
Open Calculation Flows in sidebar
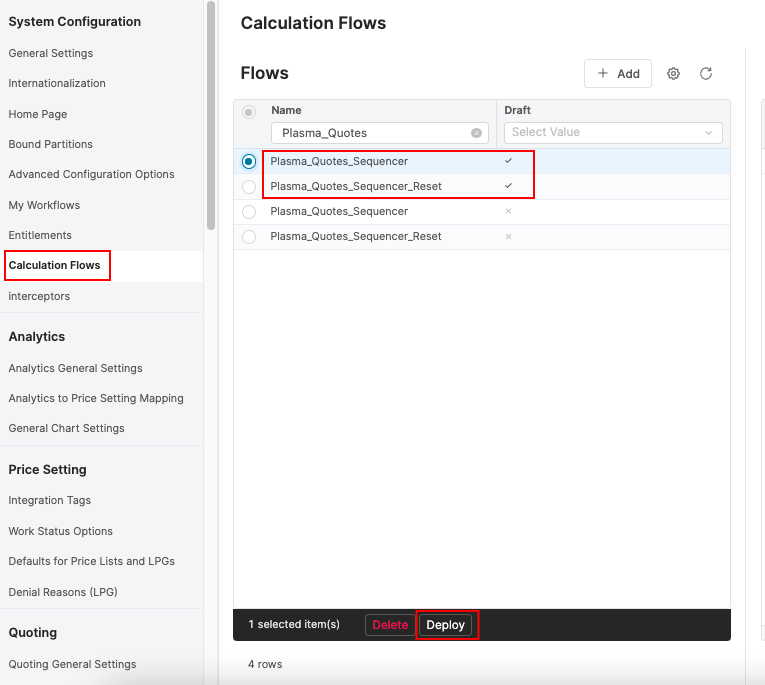coord(54,266)
